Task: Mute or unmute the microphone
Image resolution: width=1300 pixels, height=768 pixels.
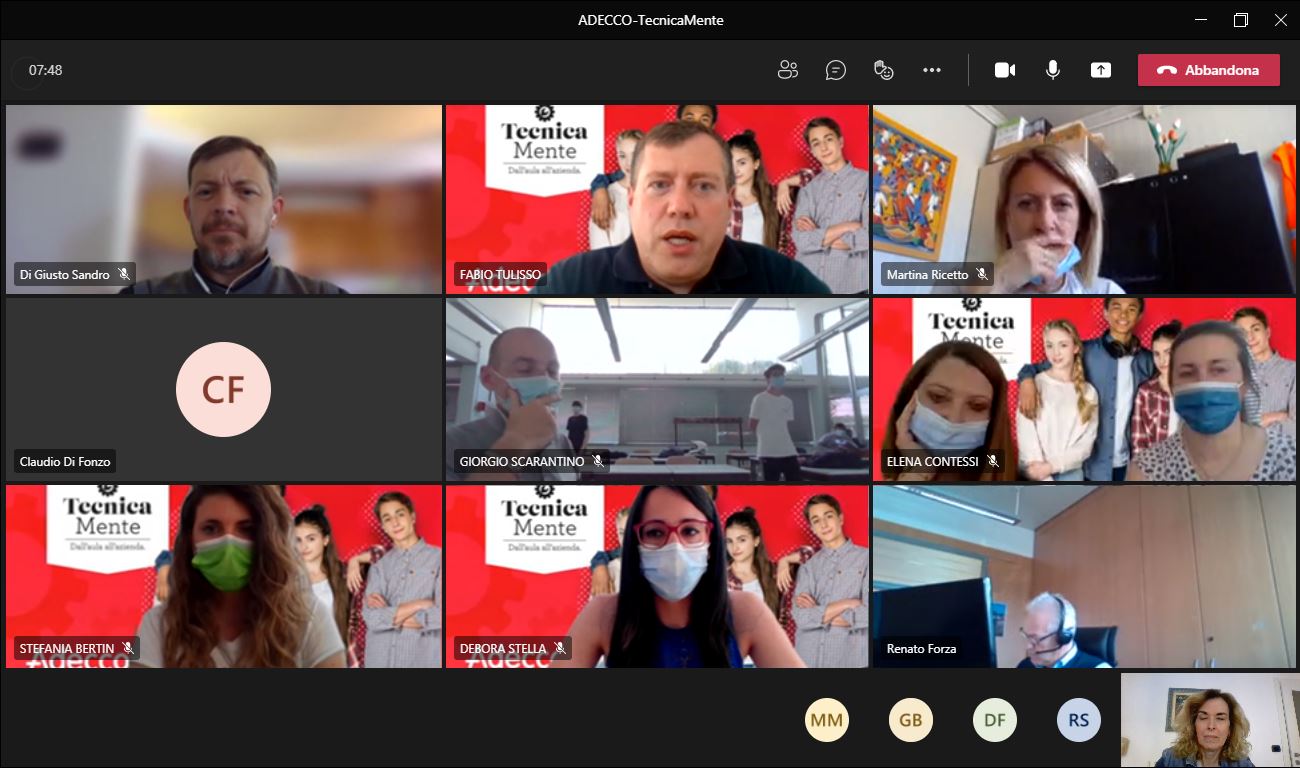Action: [x=1053, y=70]
